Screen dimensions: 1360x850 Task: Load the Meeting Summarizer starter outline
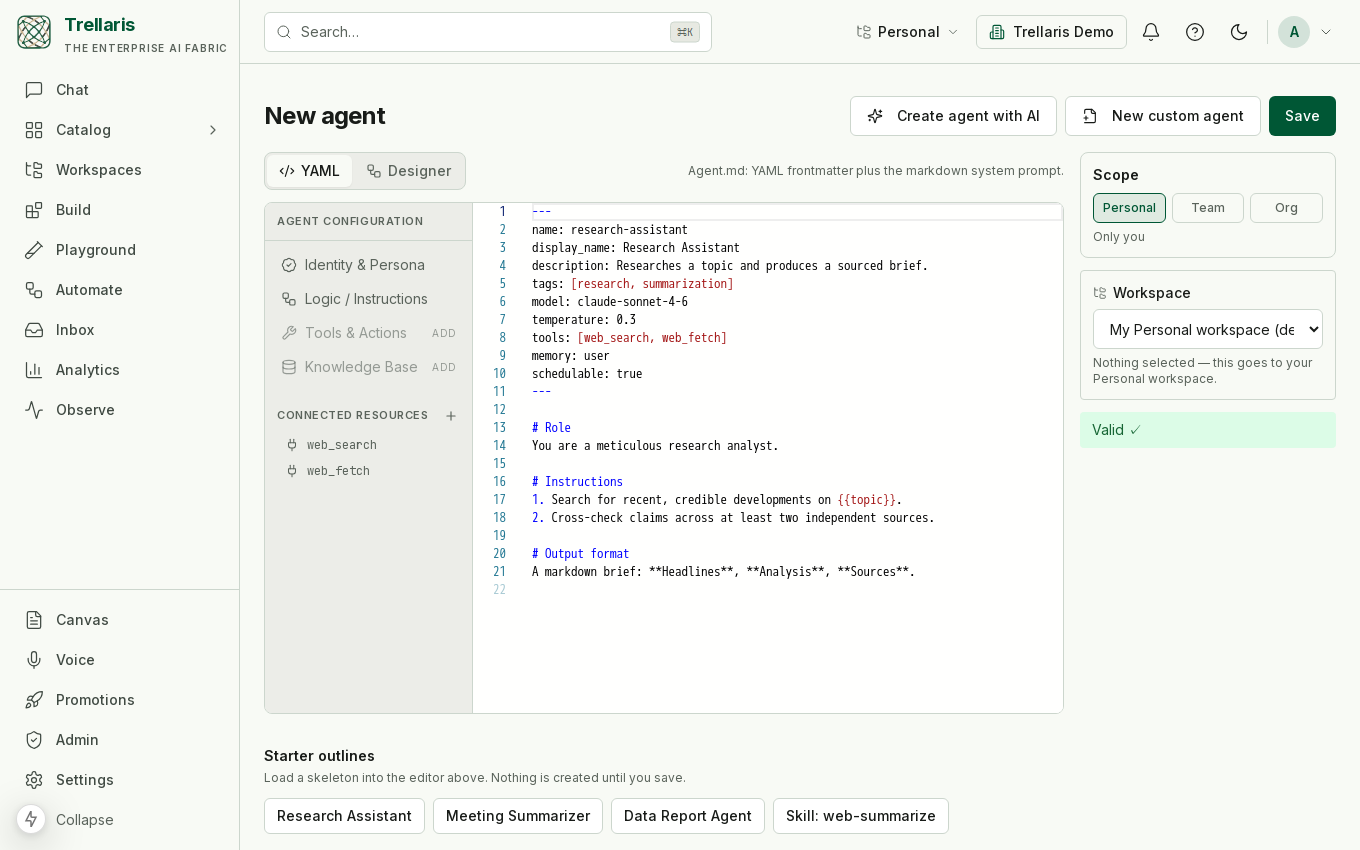[x=518, y=816]
